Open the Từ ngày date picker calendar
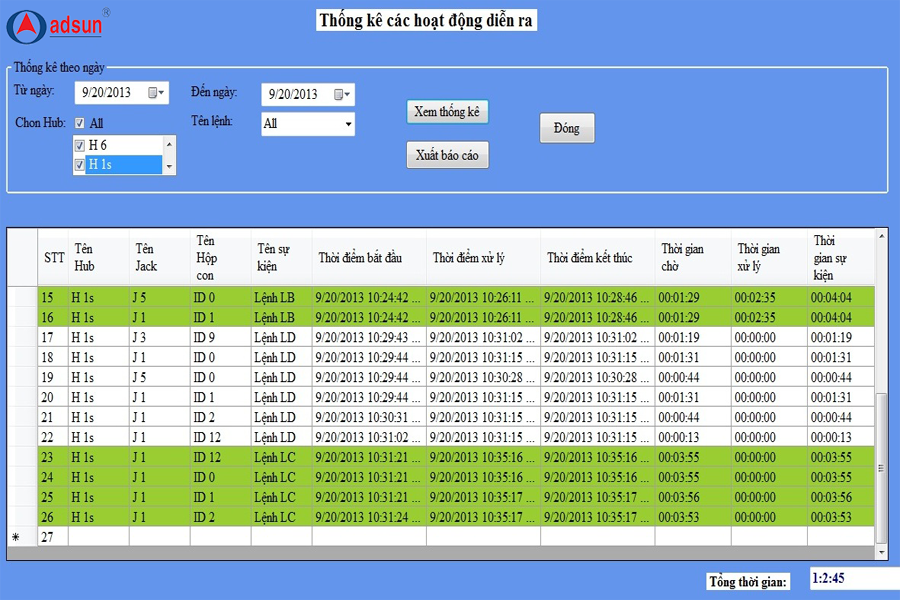The height and width of the screenshot is (600, 900). tap(155, 93)
